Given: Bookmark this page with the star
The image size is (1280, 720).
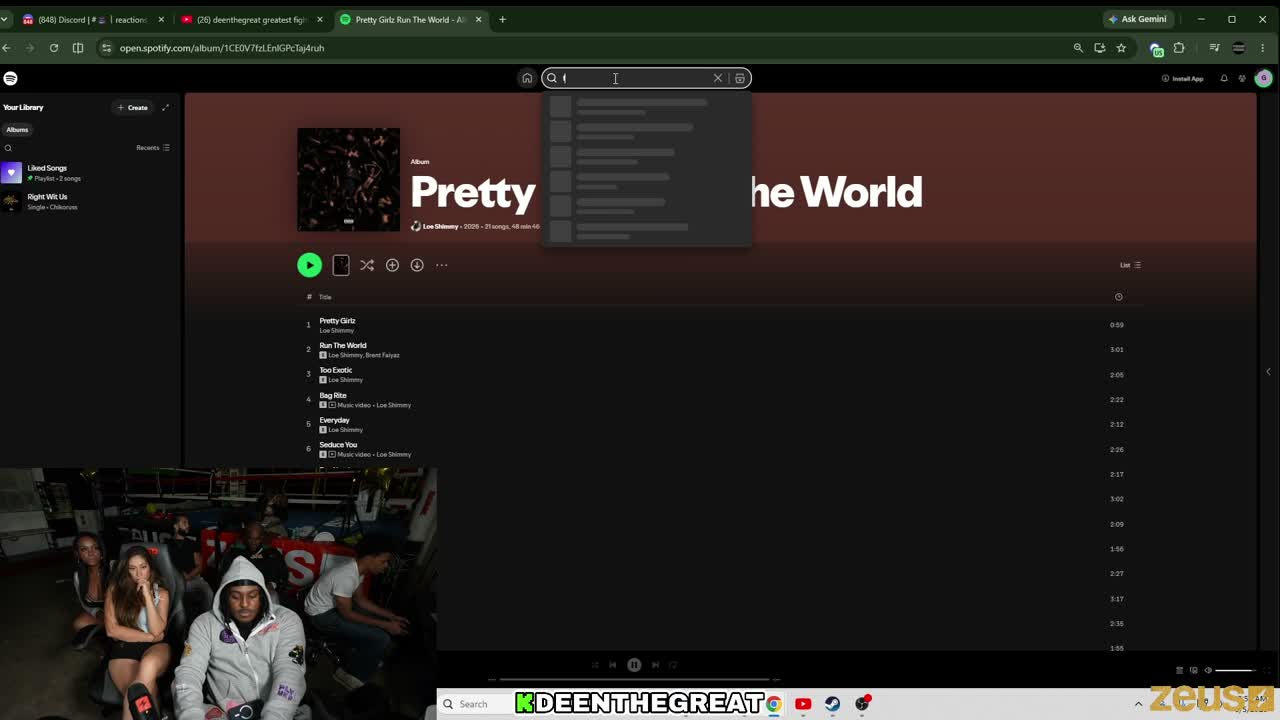Looking at the screenshot, I should 1121,48.
